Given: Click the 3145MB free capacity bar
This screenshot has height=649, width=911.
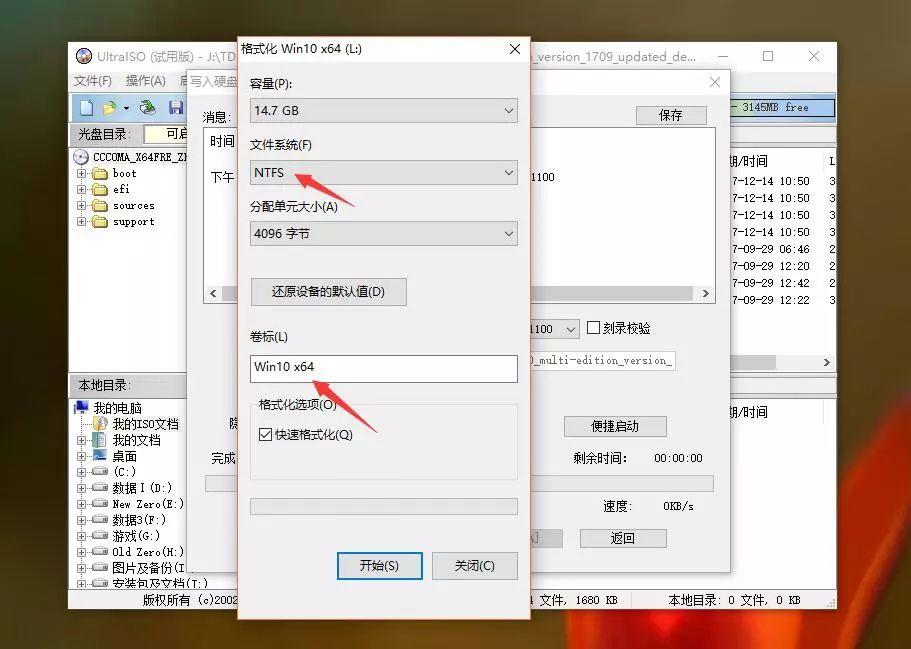Looking at the screenshot, I should tap(782, 107).
